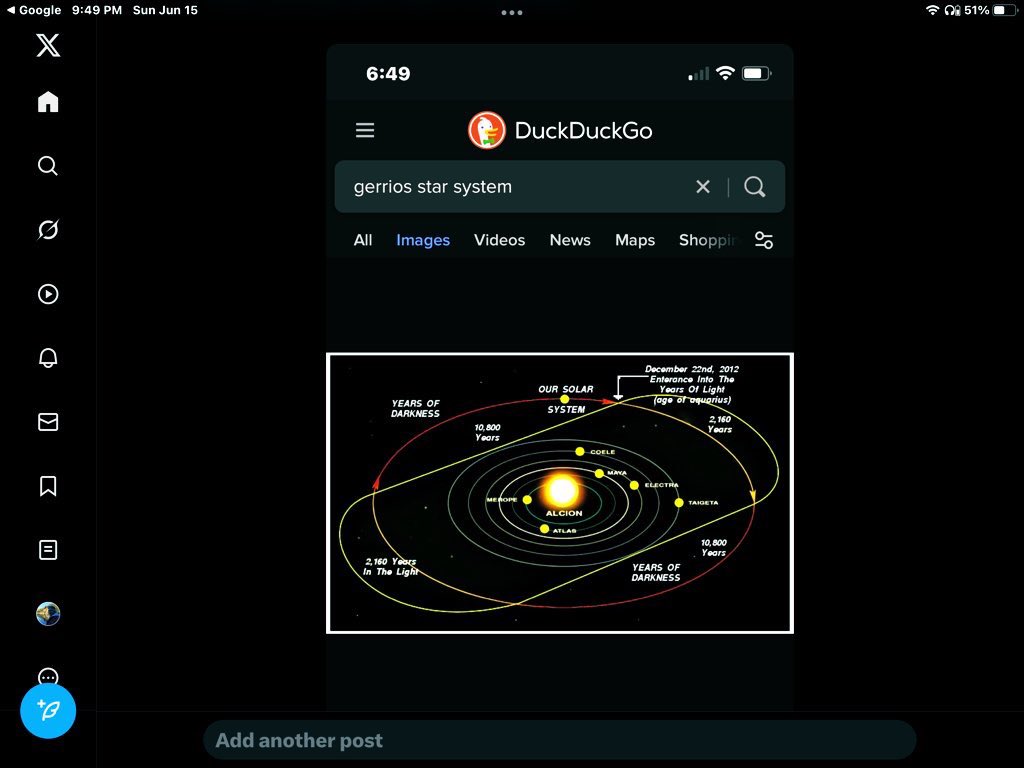Click phone Wi-Fi icon in screenshot
The height and width of the screenshot is (768, 1024).
(725, 73)
